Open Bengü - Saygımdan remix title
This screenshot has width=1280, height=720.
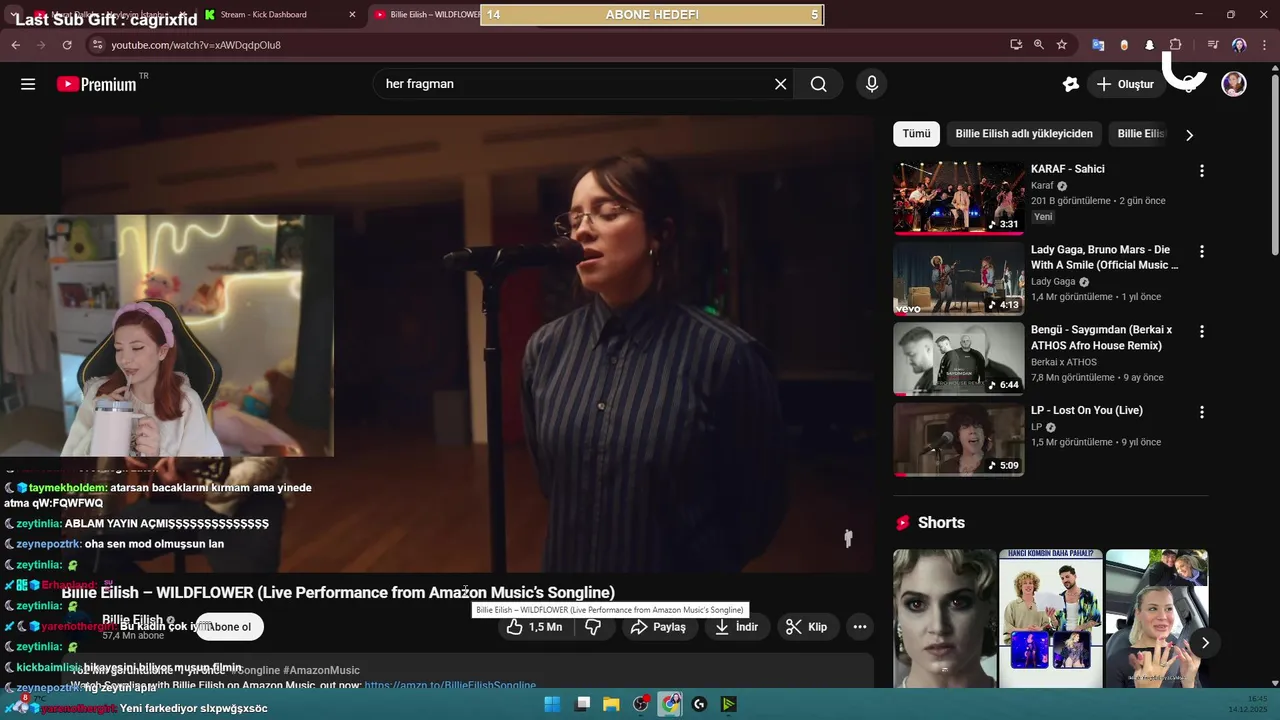tap(1101, 338)
